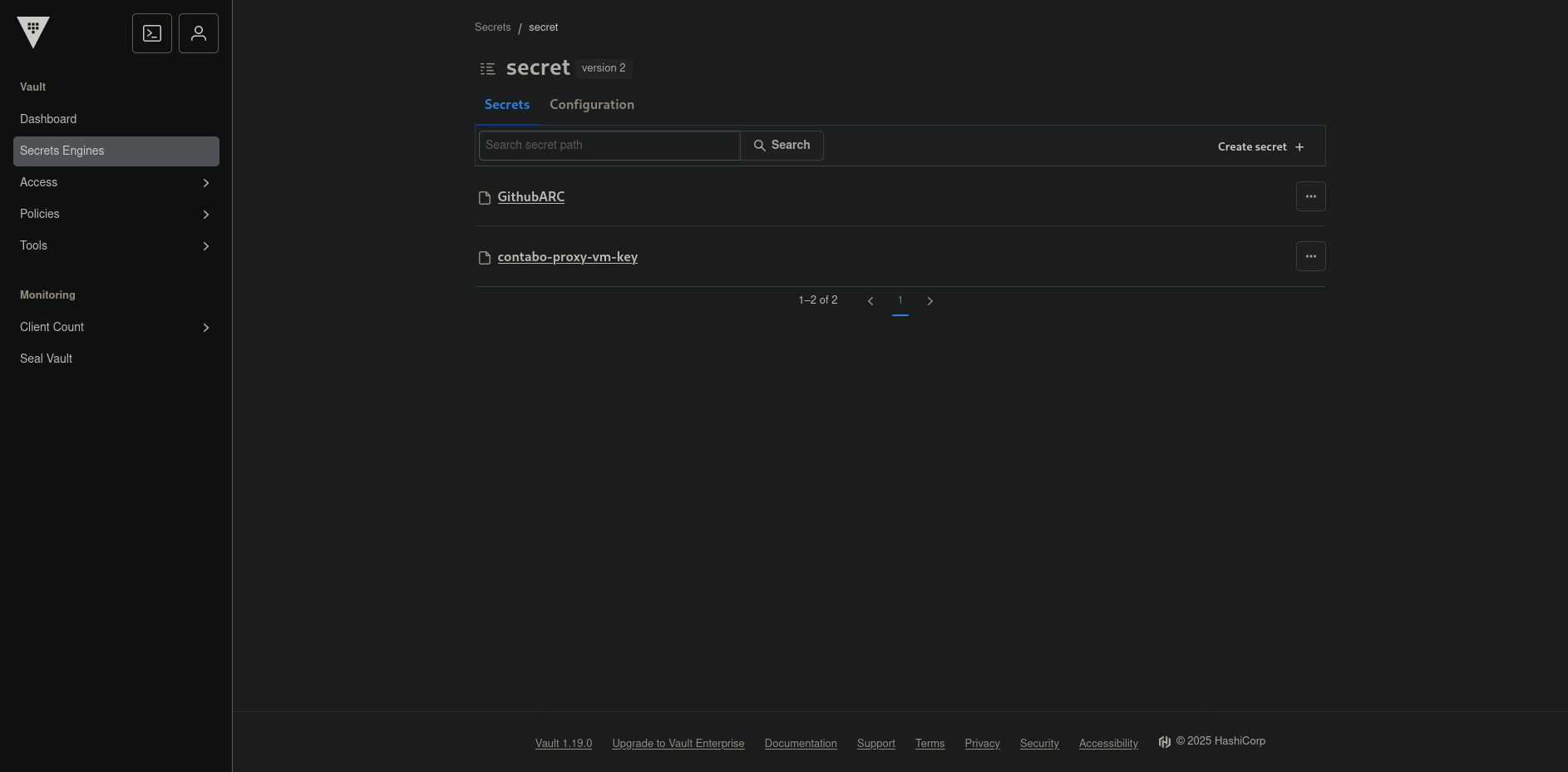The image size is (1568, 772).
Task: Focus the Search secret path field
Action: [x=609, y=146]
